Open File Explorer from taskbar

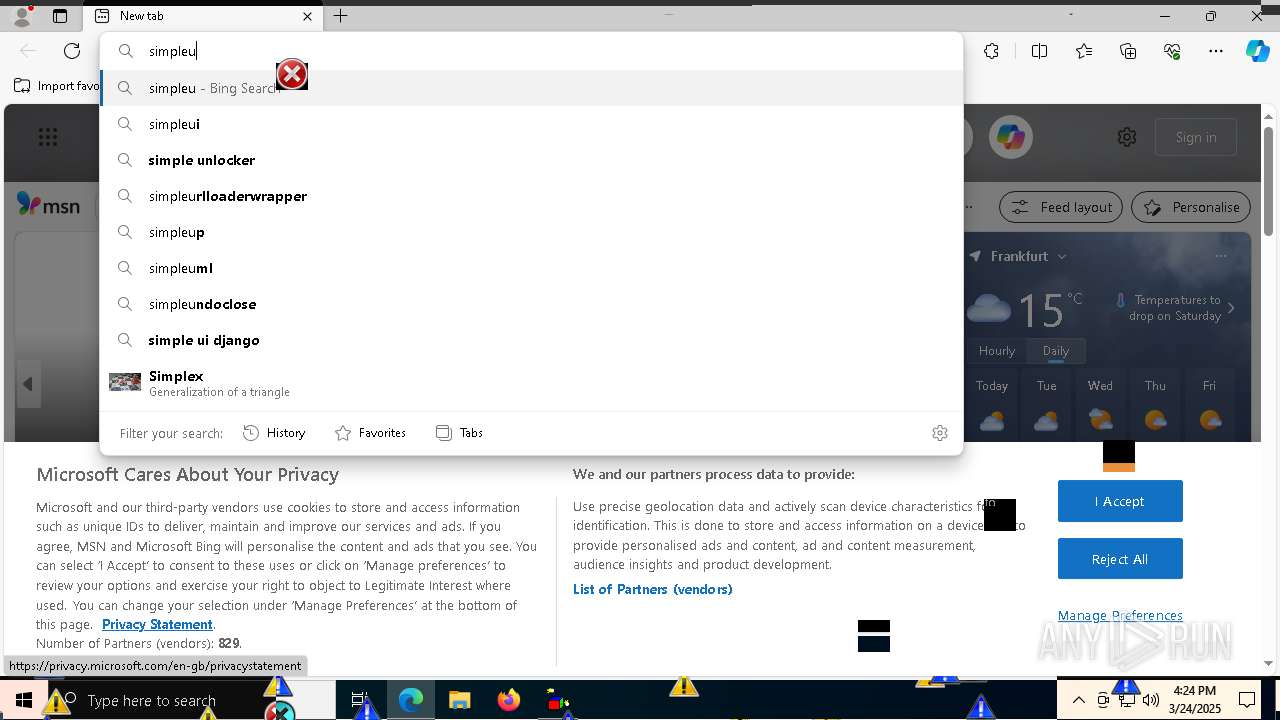459,700
